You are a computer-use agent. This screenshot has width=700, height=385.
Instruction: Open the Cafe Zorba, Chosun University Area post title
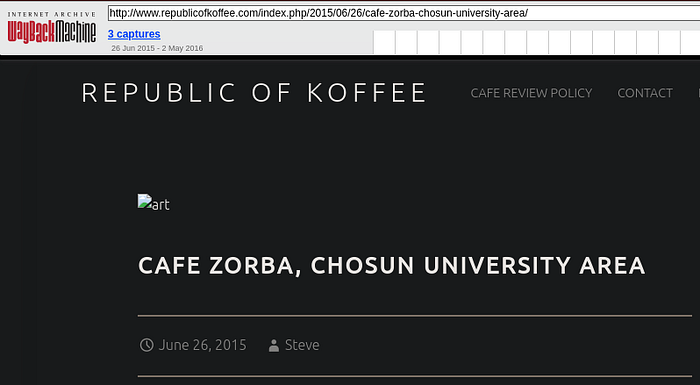(392, 265)
